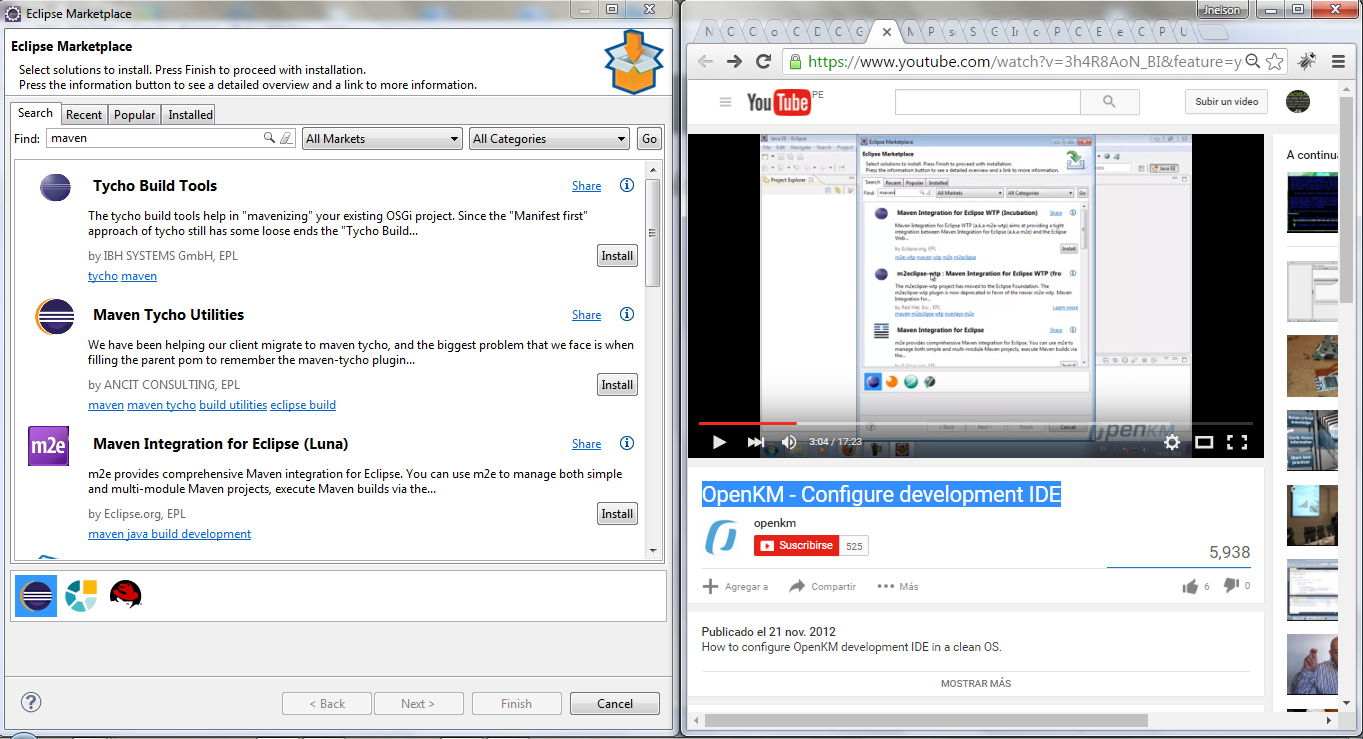Click the help question mark icon
The width and height of the screenshot is (1363, 739).
(31, 702)
